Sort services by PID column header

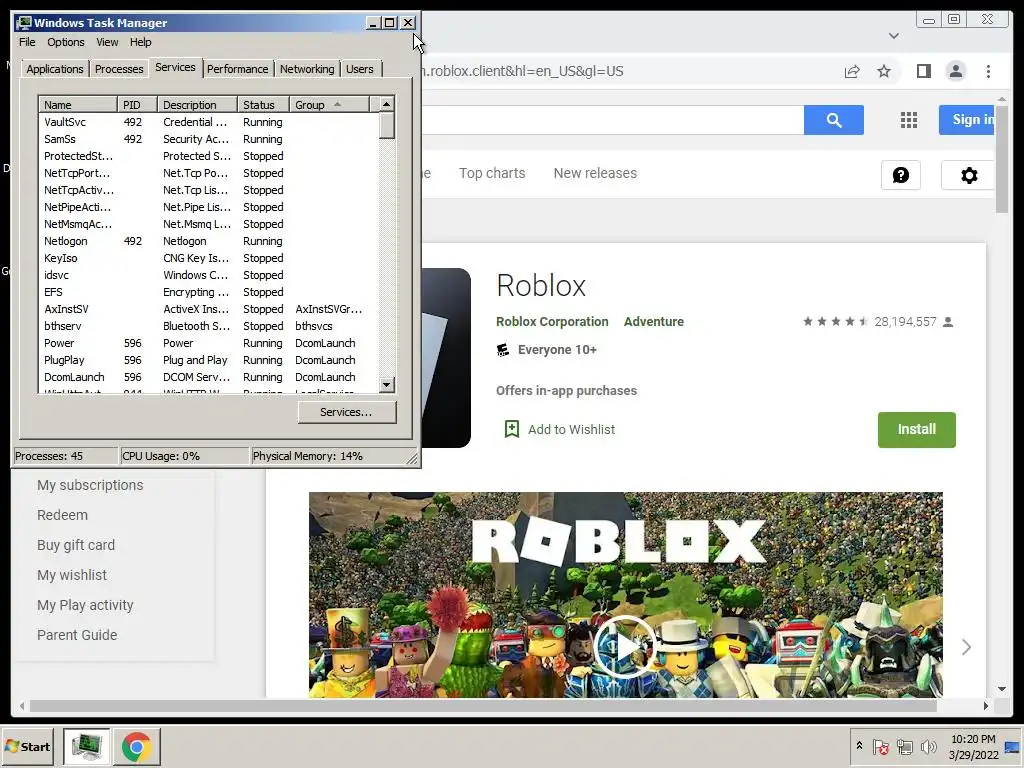(x=137, y=104)
